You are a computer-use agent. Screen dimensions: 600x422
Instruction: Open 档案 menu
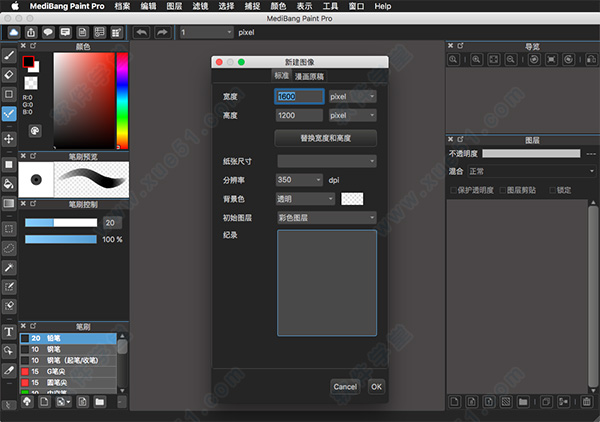[122, 6]
